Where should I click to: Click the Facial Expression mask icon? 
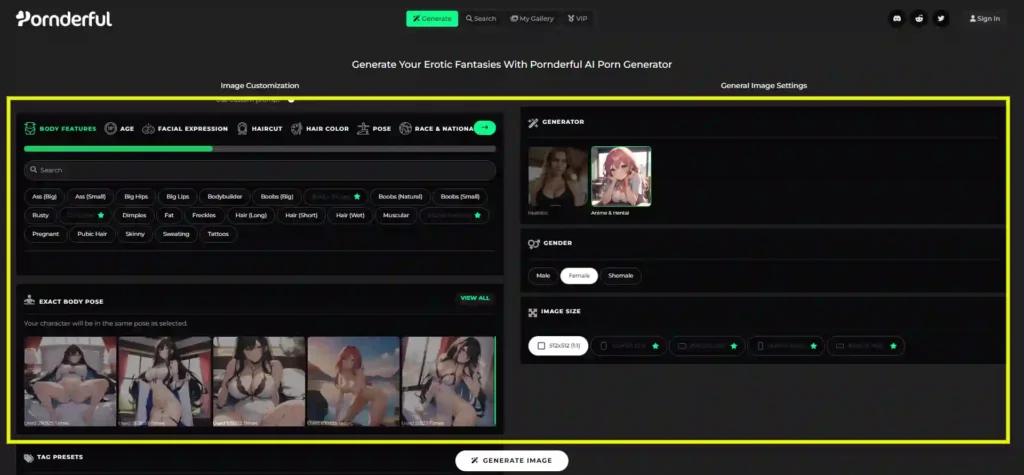pyautogui.click(x=148, y=129)
